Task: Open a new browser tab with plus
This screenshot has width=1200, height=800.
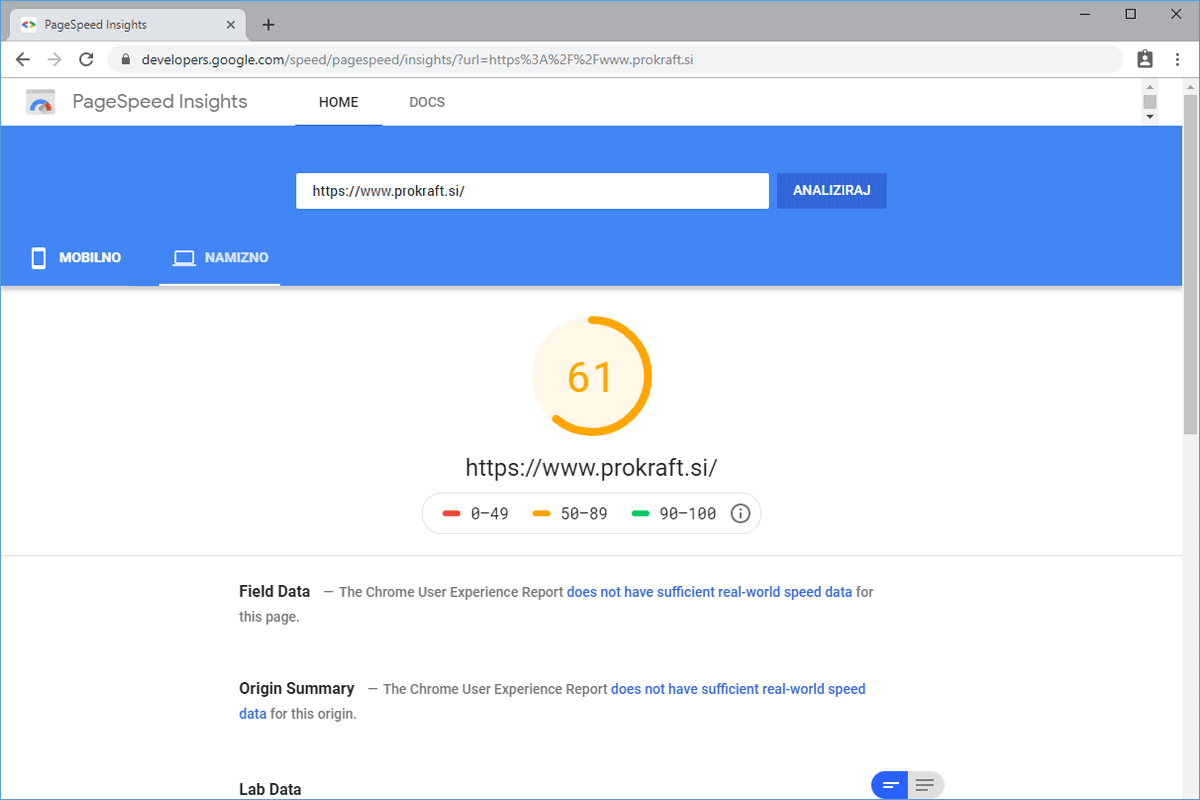Action: (268, 25)
